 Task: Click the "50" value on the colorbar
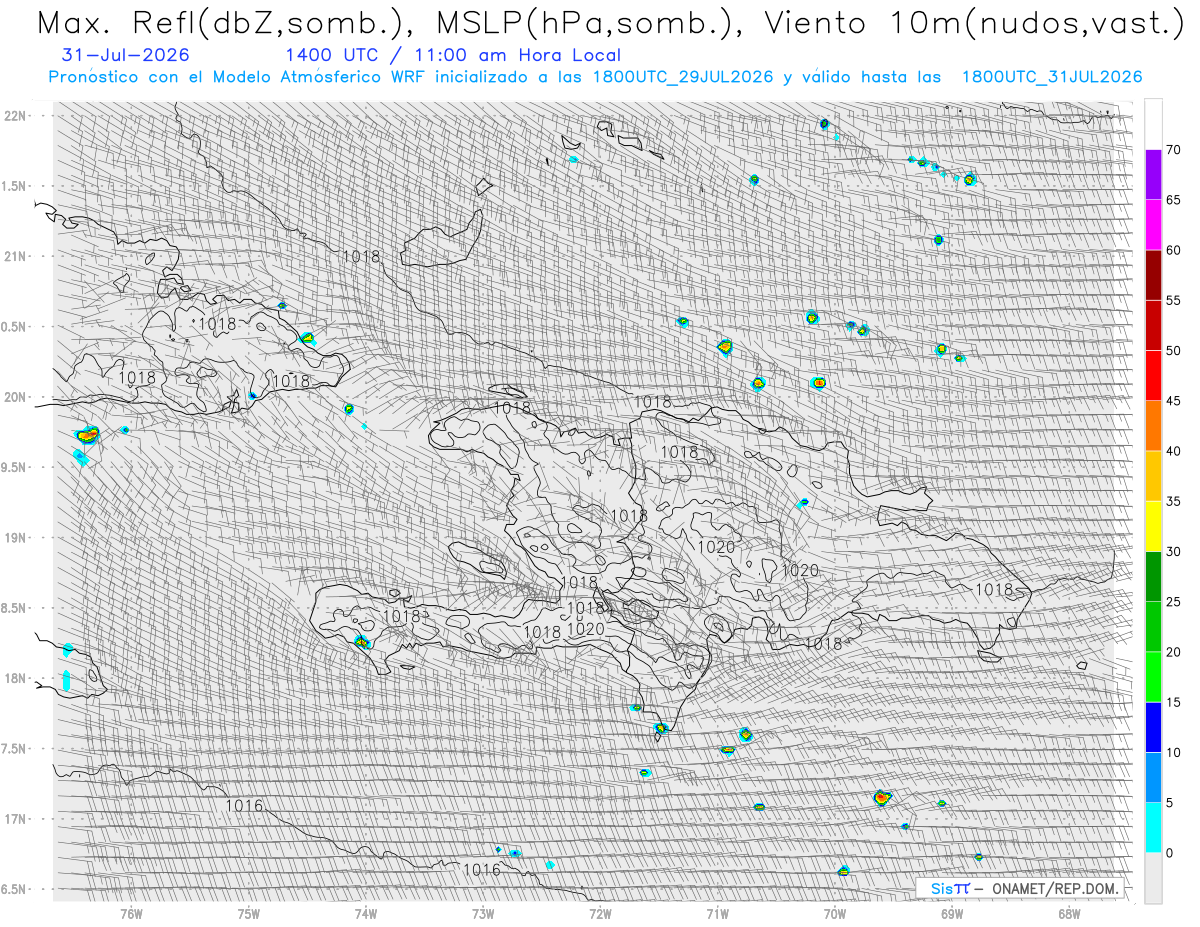click(x=1173, y=351)
